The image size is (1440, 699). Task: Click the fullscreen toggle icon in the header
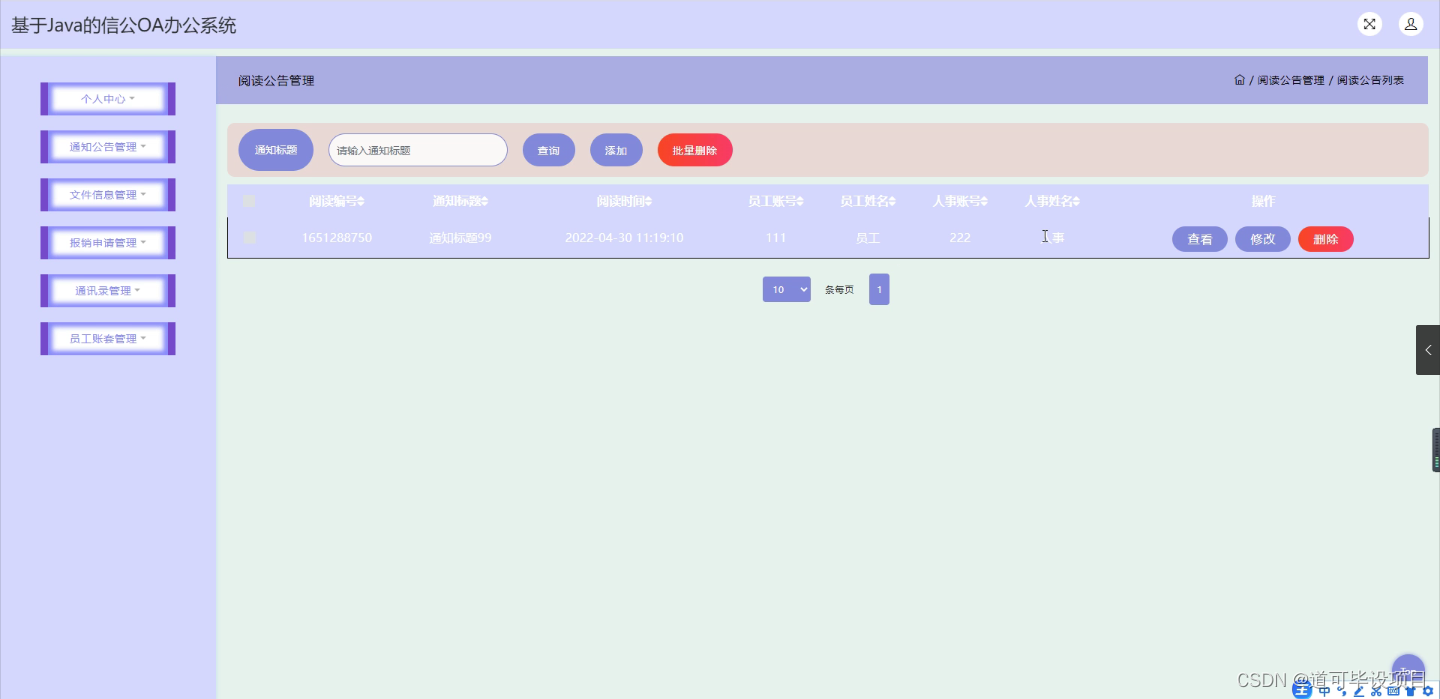point(1369,23)
